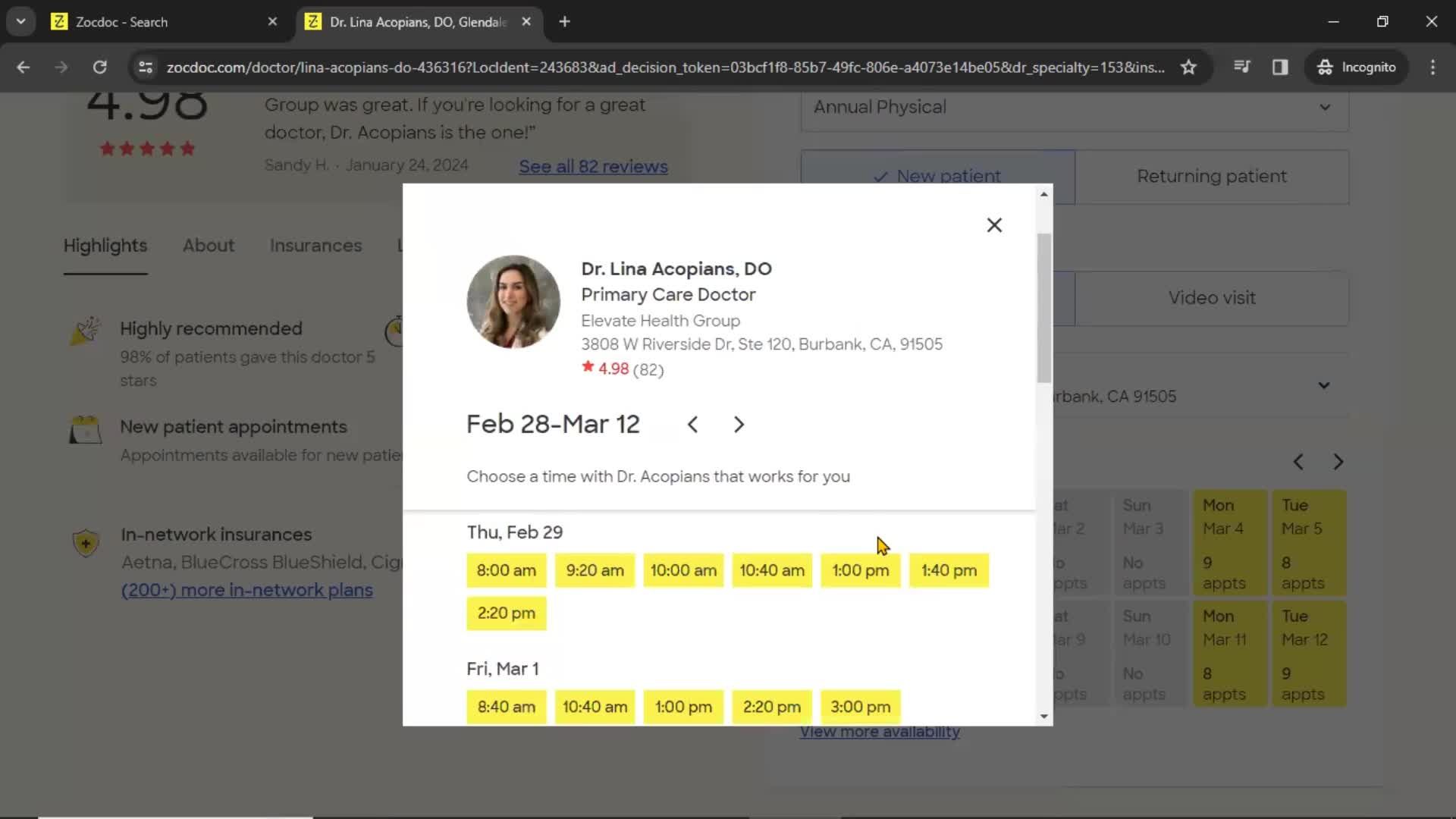Open Tue Mar 12 9 appts cell
Image resolution: width=1456 pixels, height=819 pixels.
pos(1308,654)
